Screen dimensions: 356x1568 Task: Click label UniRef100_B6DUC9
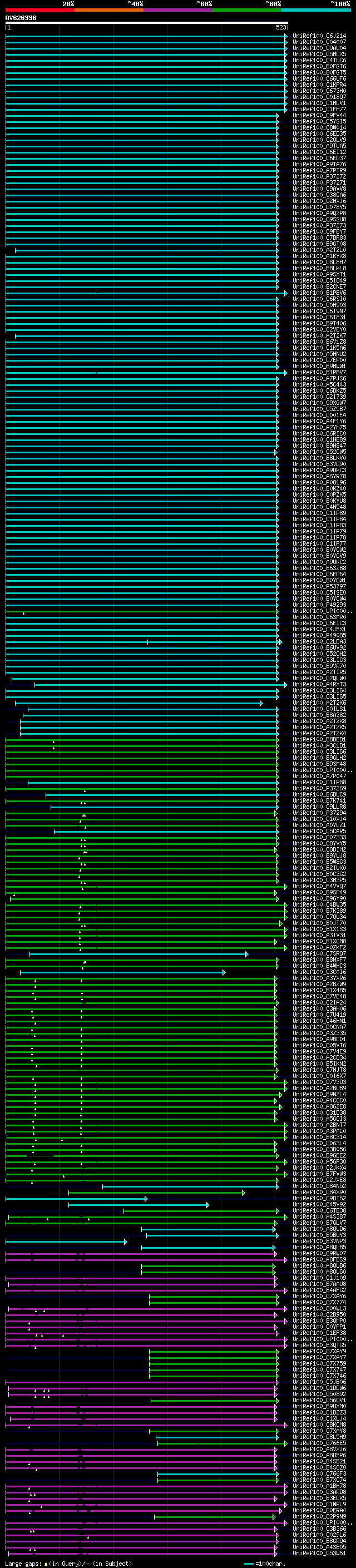[319, 795]
